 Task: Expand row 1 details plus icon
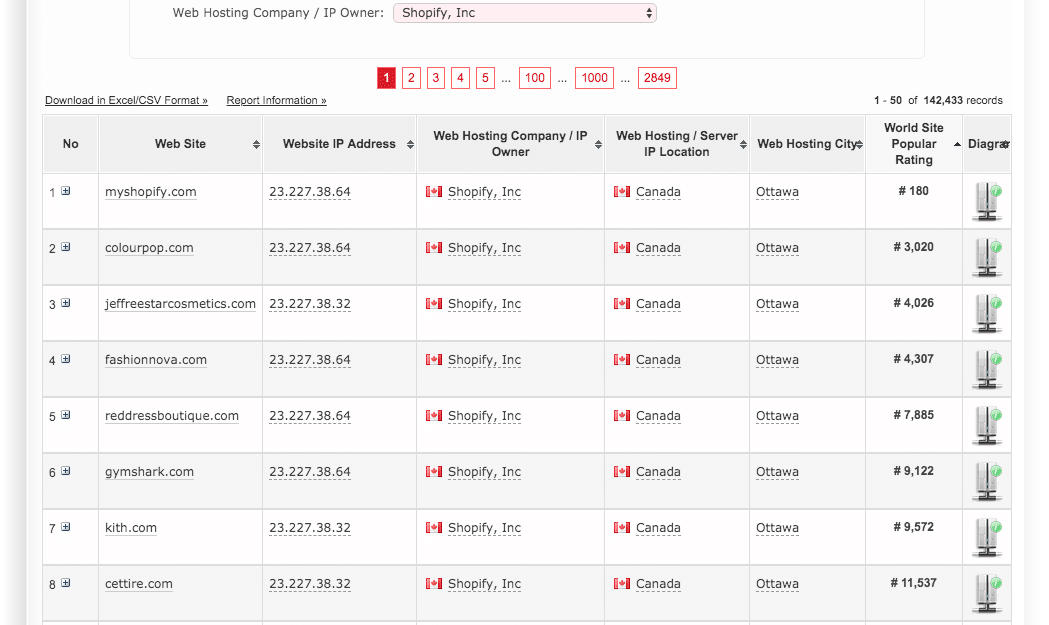pos(66,191)
